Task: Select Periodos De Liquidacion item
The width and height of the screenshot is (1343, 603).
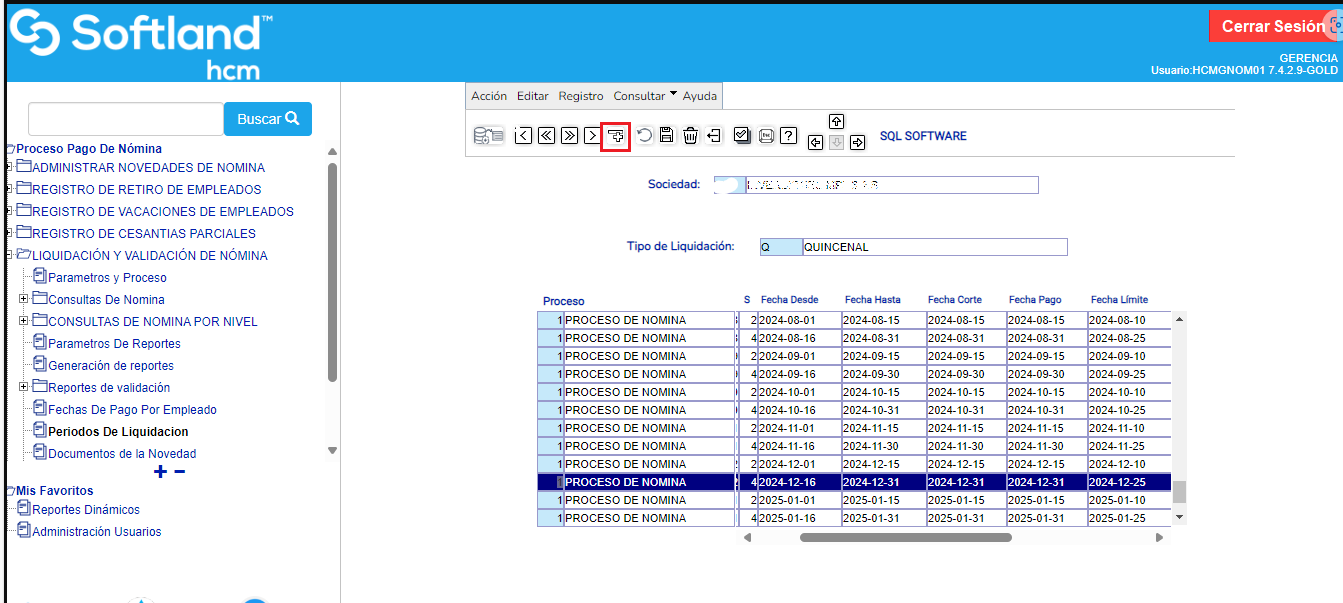Action: [118, 431]
